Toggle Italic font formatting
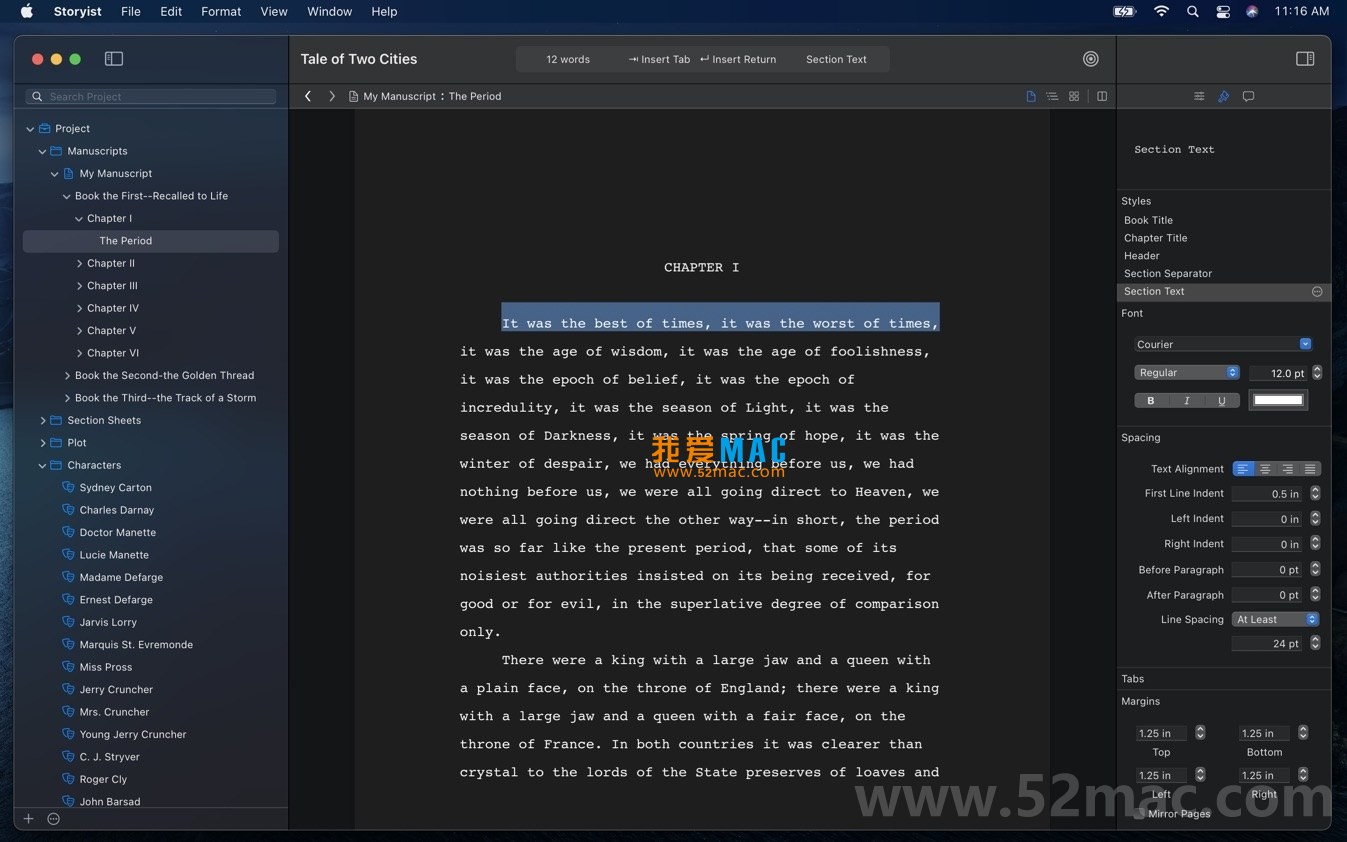Viewport: 1347px width, 842px height. pyautogui.click(x=1186, y=401)
